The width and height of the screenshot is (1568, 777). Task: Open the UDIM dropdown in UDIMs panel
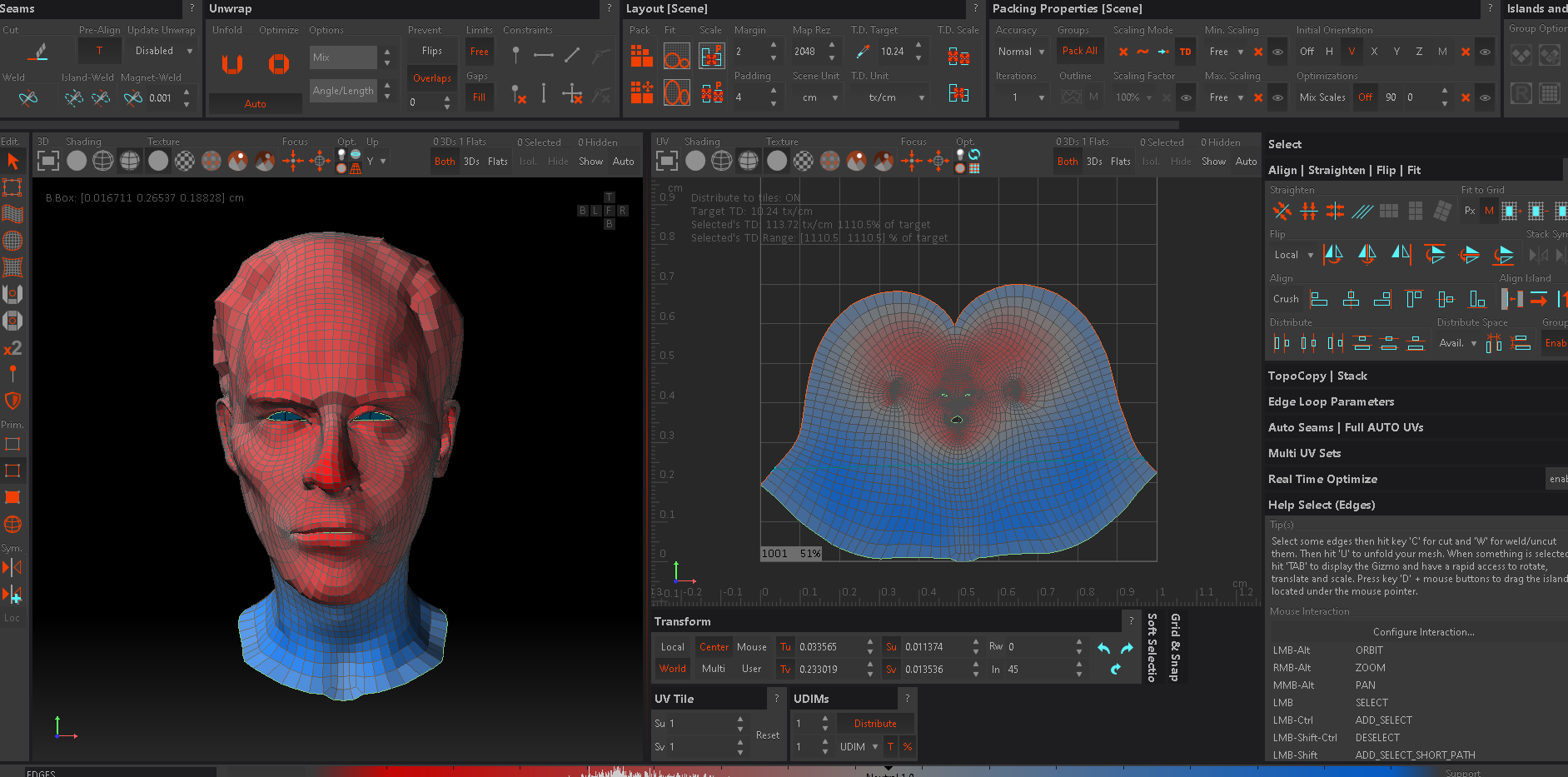pos(858,747)
